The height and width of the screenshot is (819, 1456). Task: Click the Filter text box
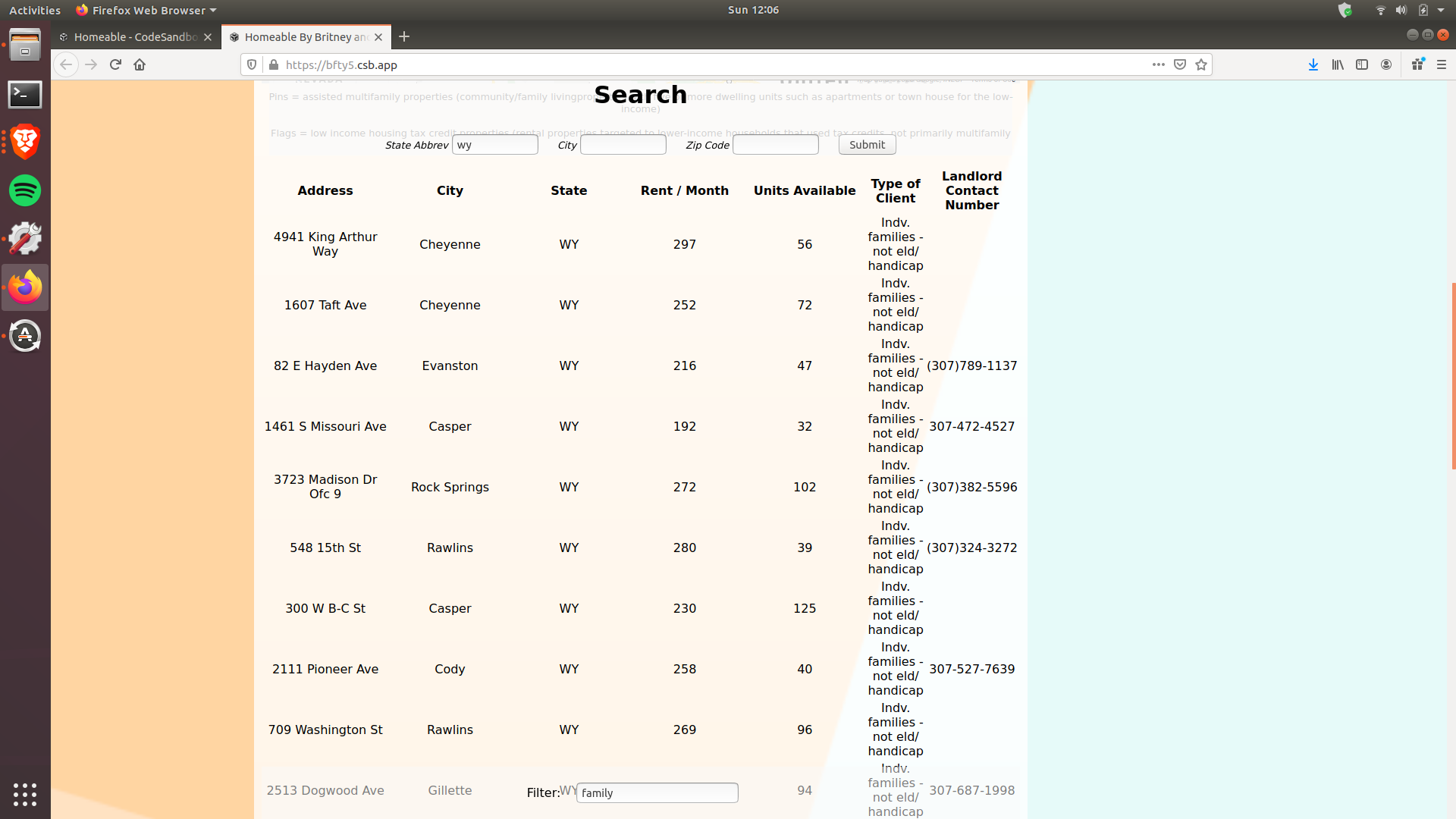click(x=657, y=792)
